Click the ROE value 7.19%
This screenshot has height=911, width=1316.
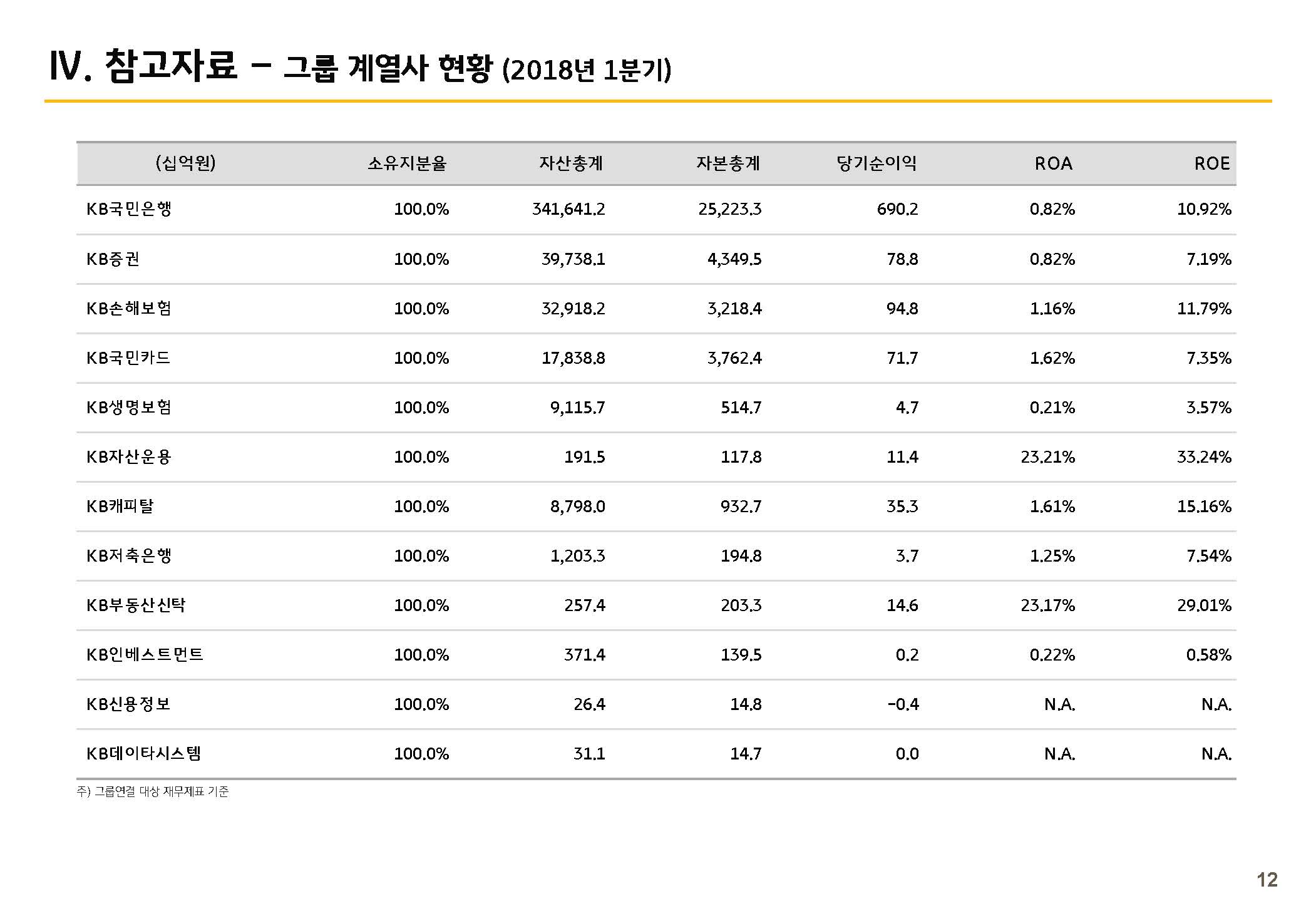[1209, 259]
